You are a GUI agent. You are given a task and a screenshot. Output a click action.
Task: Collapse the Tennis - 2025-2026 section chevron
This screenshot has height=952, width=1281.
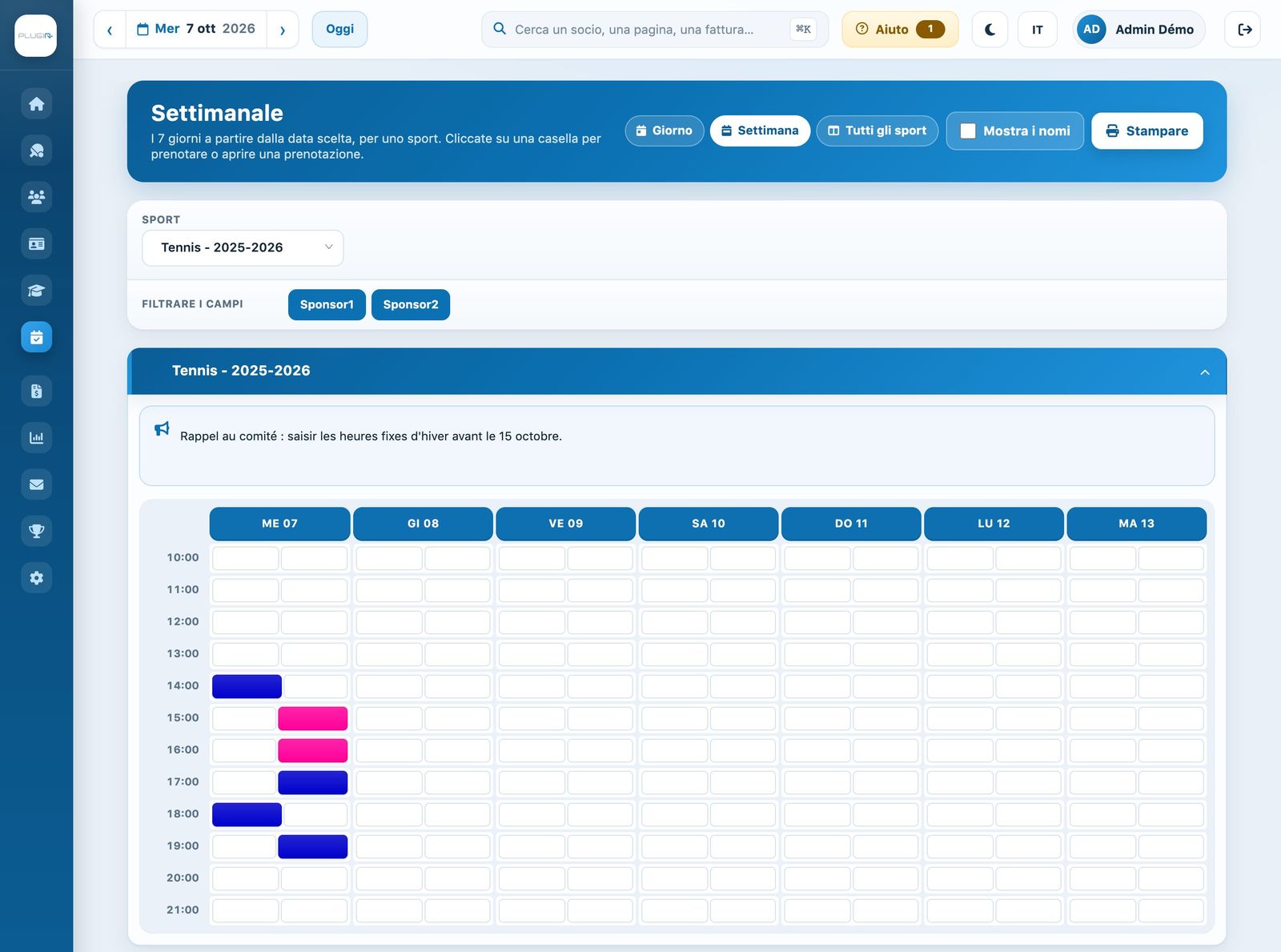point(1204,372)
